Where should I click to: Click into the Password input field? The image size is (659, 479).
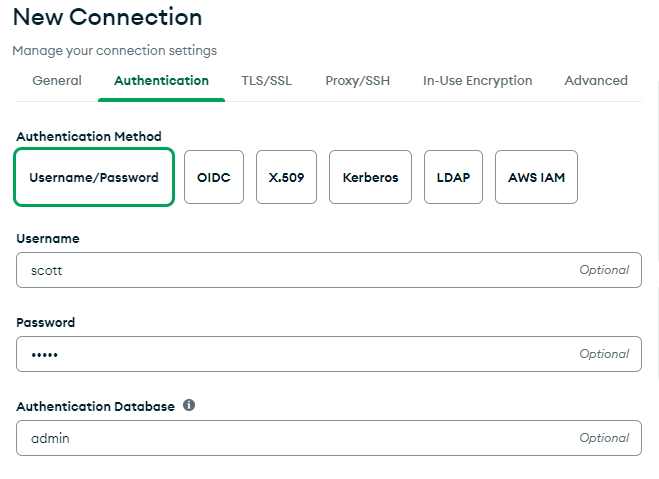pos(300,354)
